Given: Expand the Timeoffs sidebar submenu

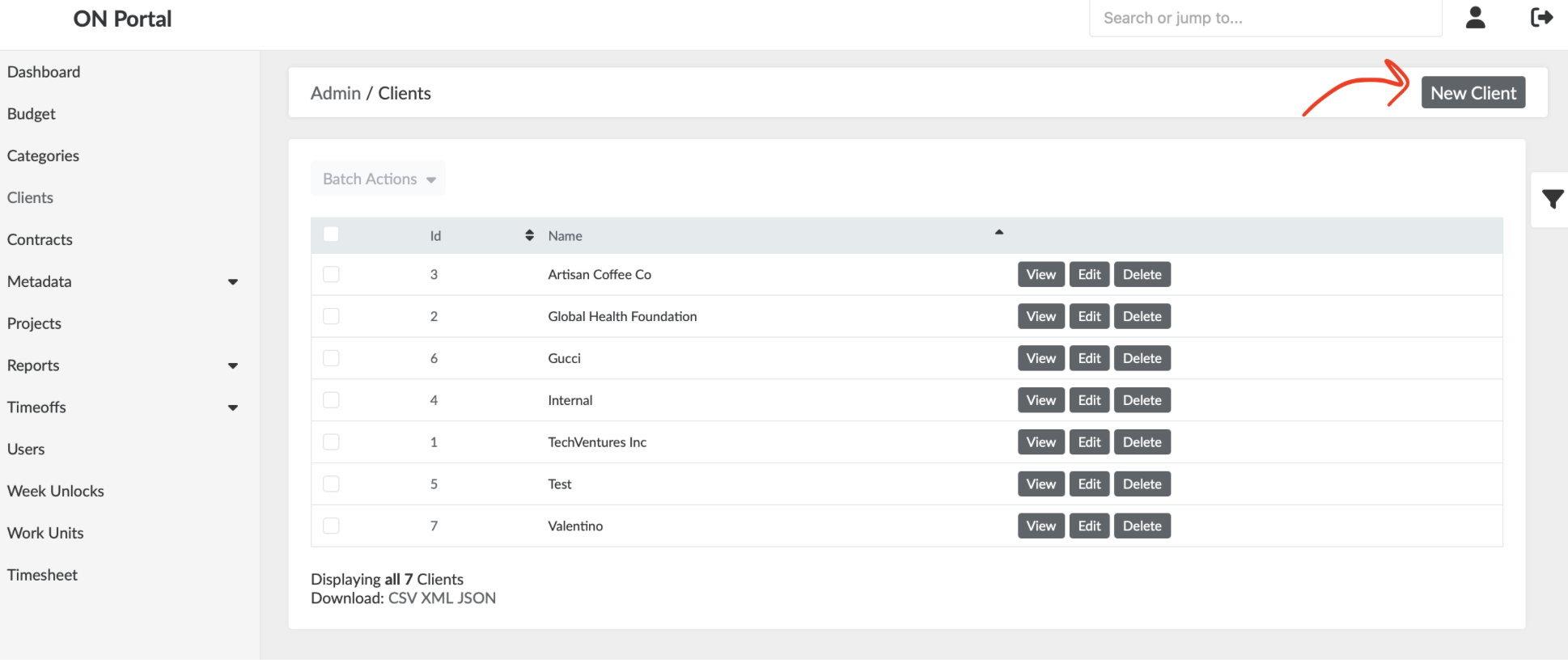Looking at the screenshot, I should pos(232,408).
